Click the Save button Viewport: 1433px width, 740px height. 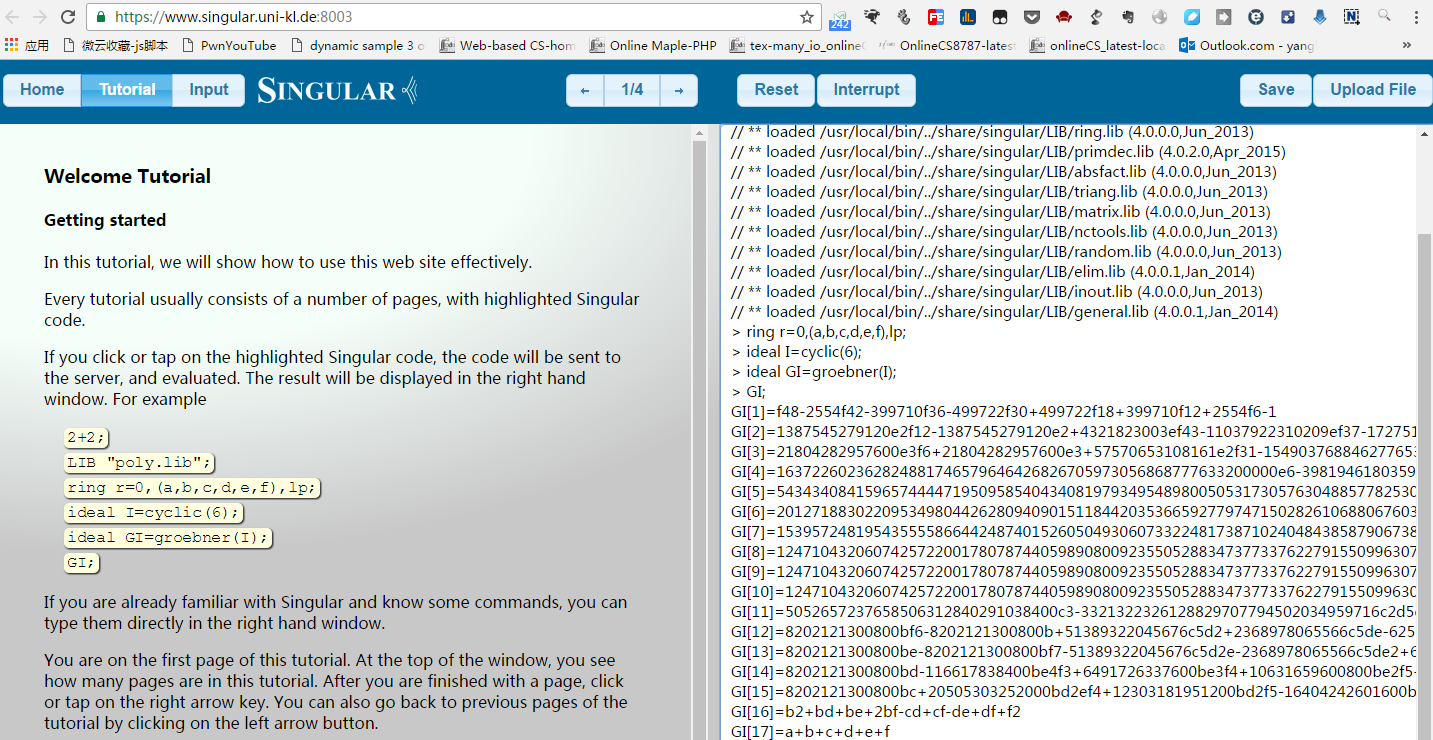tap(1276, 90)
